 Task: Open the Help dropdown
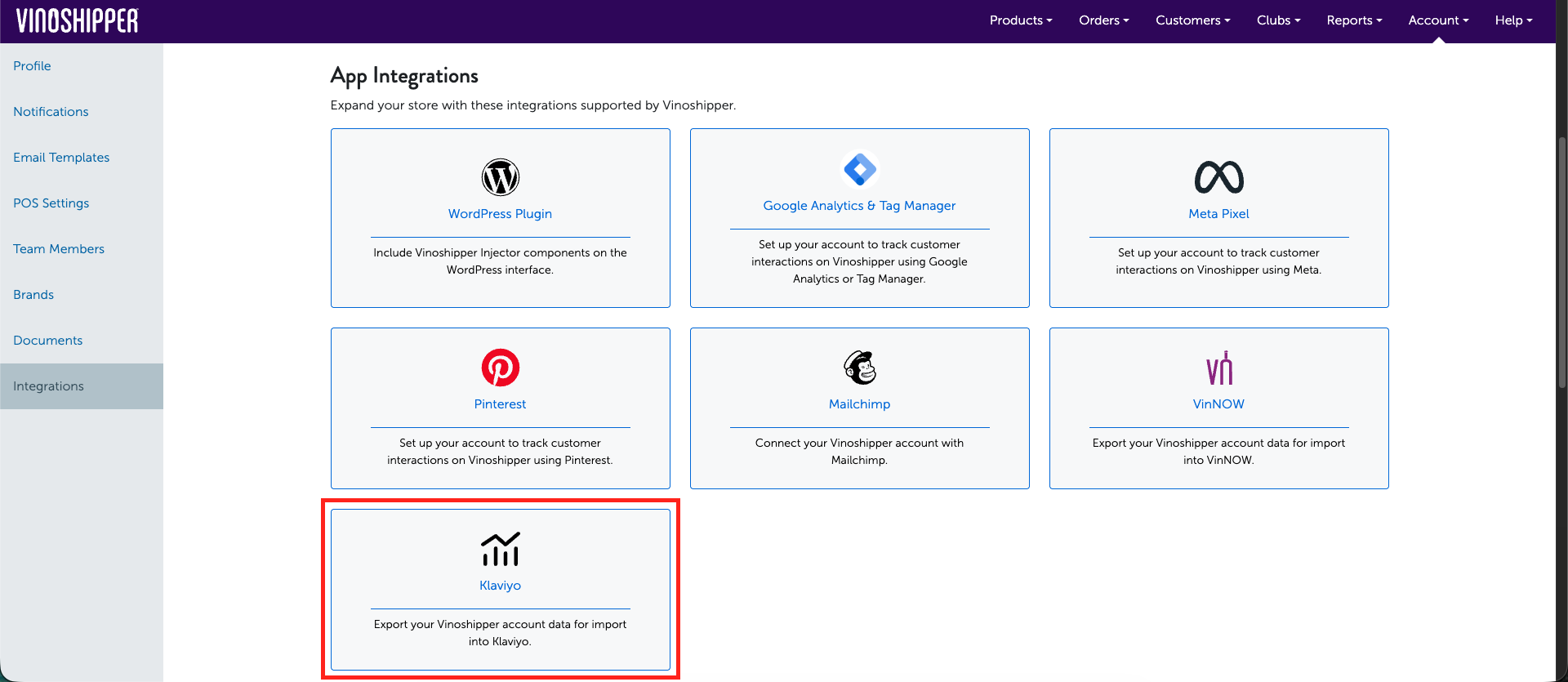(1513, 20)
